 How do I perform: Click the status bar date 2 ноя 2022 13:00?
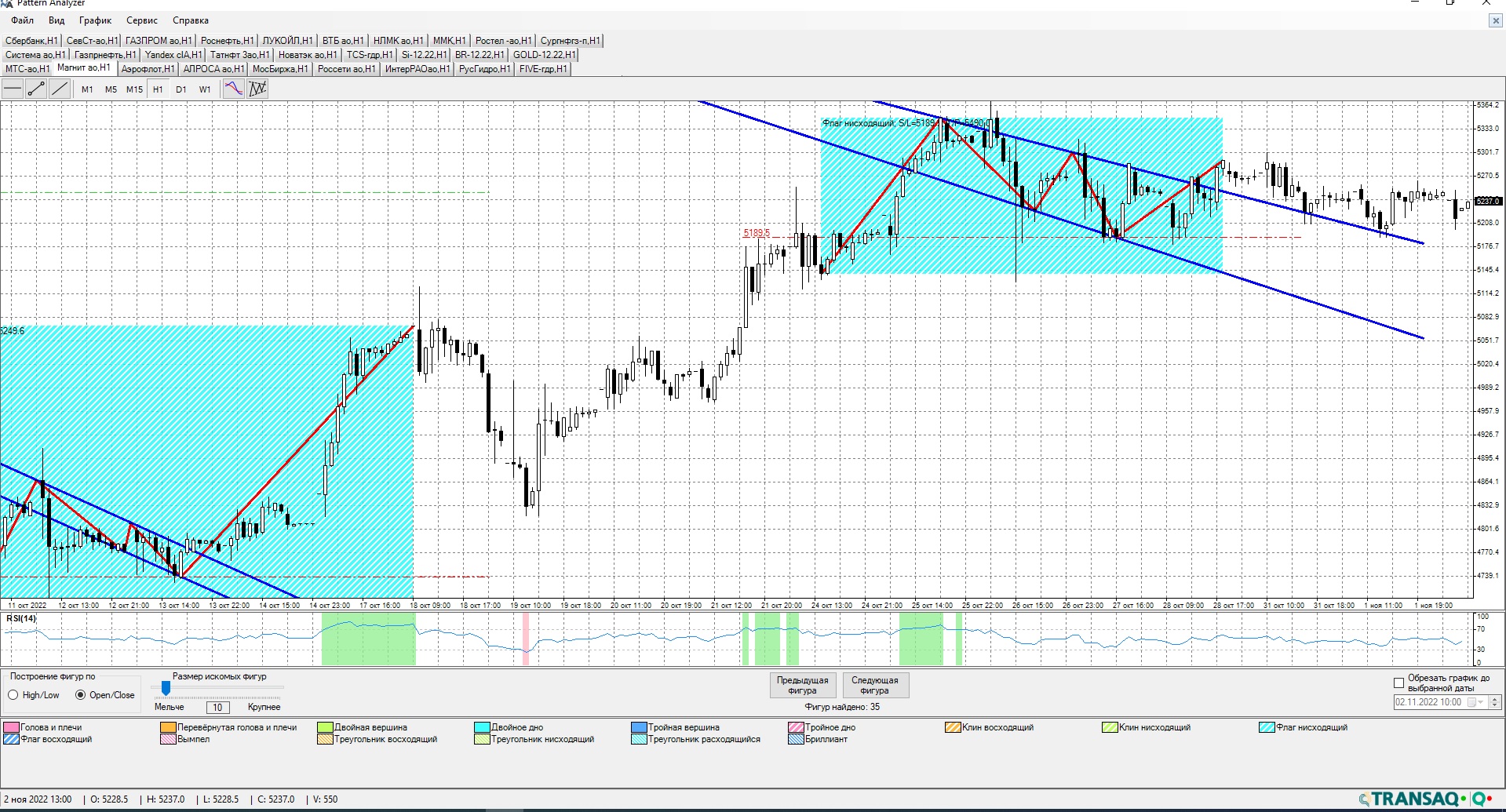[38, 799]
